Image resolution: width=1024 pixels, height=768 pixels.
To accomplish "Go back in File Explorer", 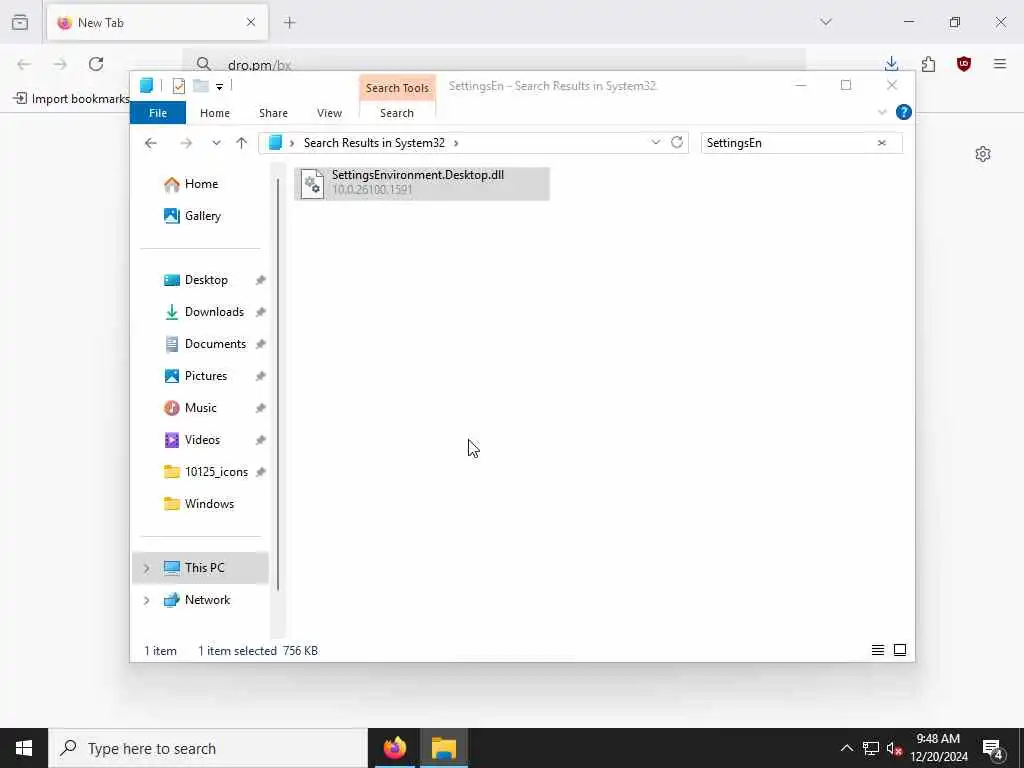I will tap(151, 143).
